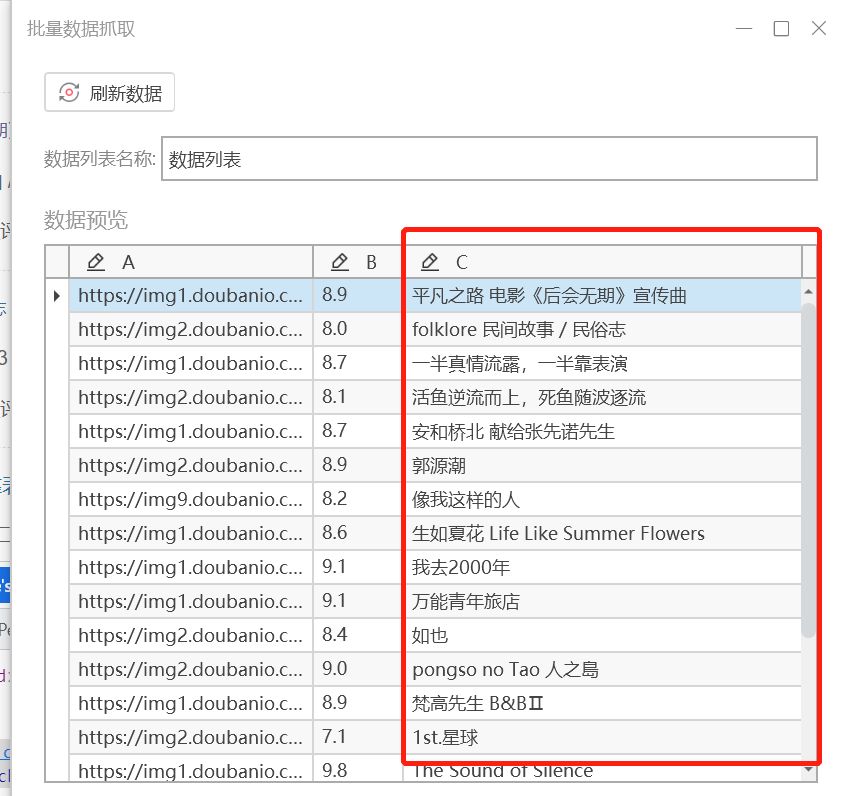
Task: Select rating cell 8.4 in 如也 row
Action: tap(357, 635)
